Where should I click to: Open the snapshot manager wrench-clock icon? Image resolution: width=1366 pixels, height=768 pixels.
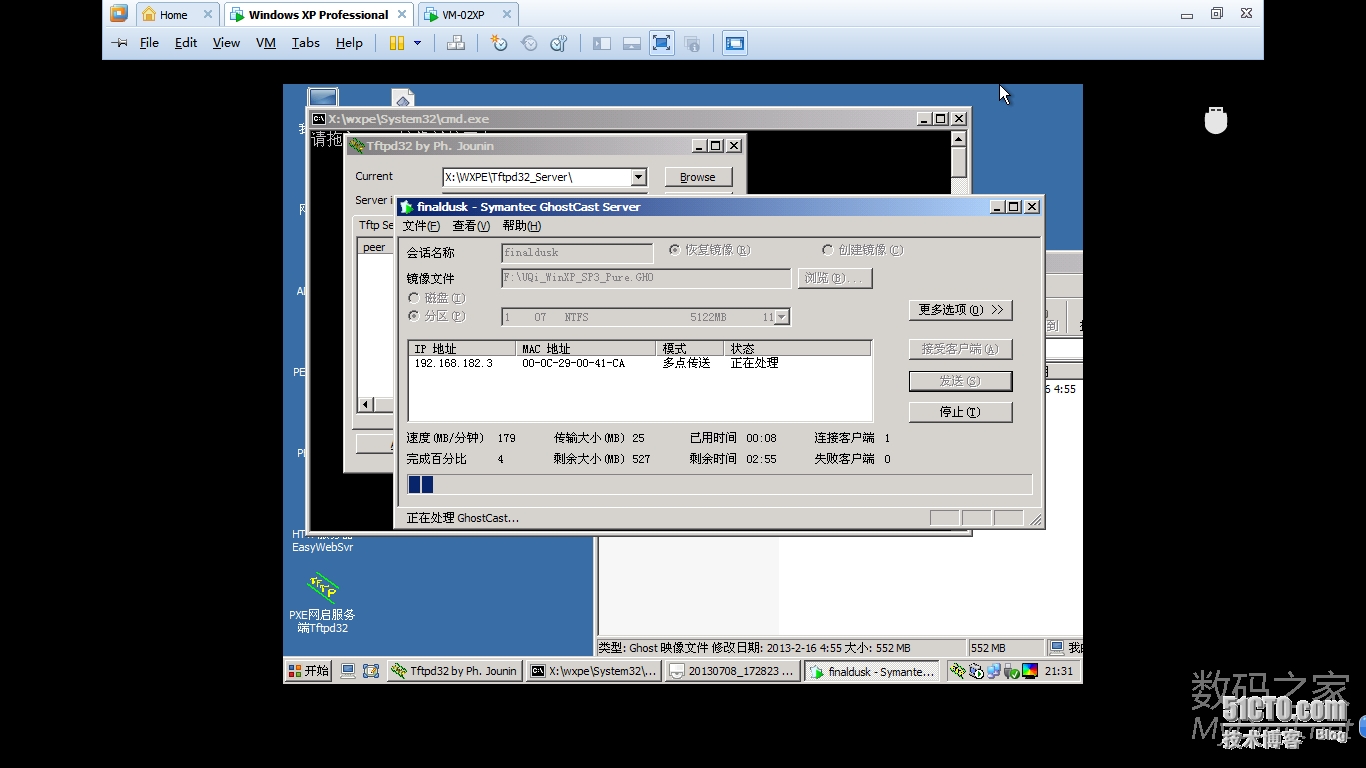559,43
